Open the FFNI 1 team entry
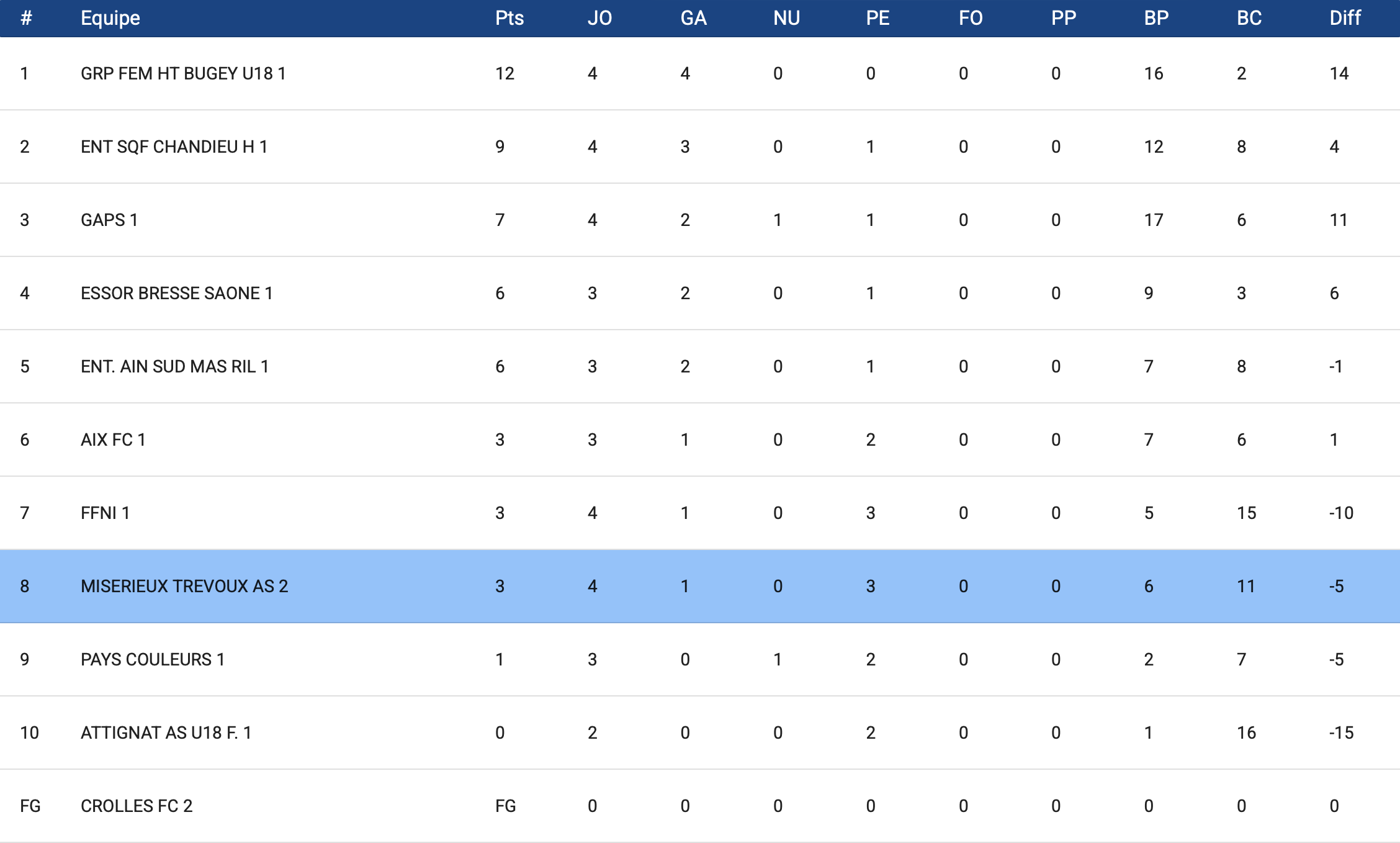Screen dimensions: 1400x843 point(105,513)
